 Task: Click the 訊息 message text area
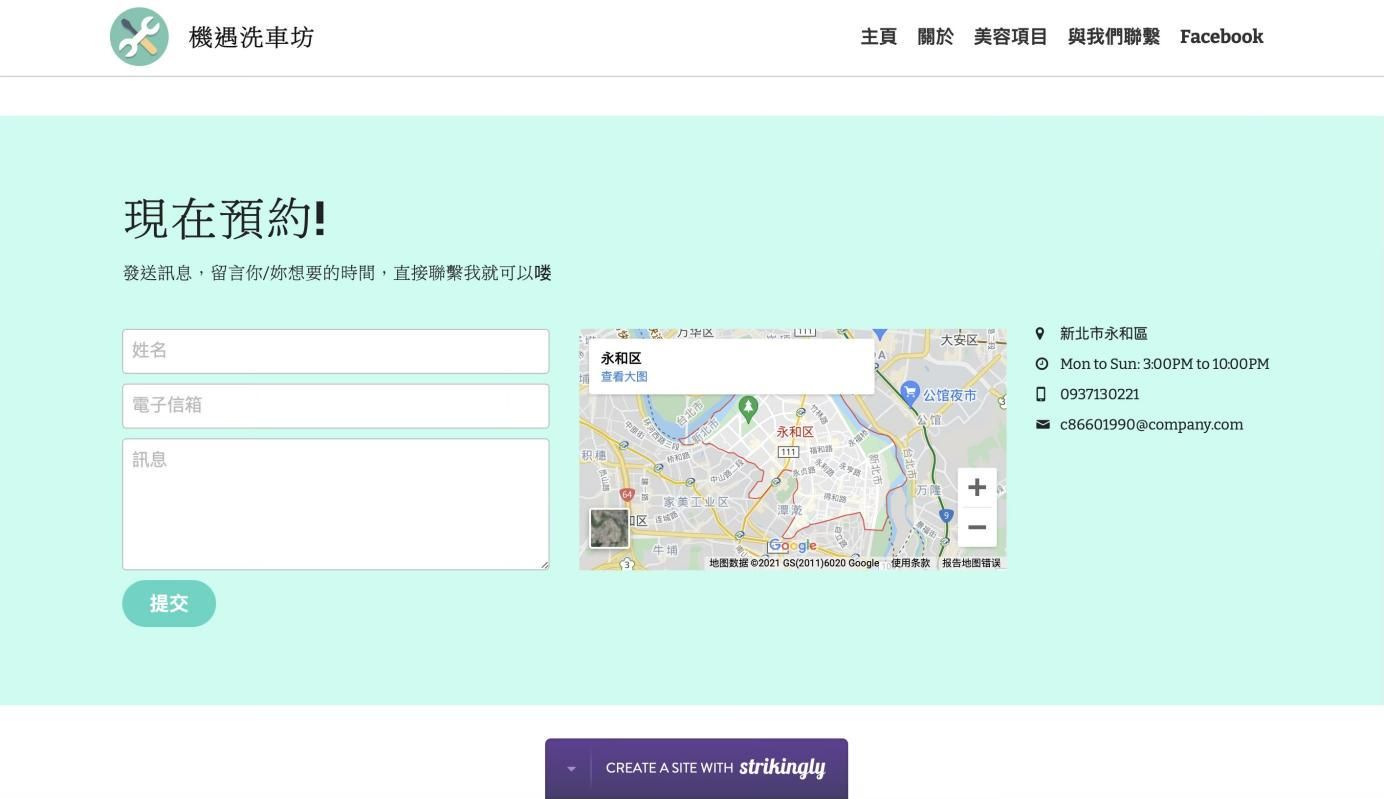tap(335, 503)
